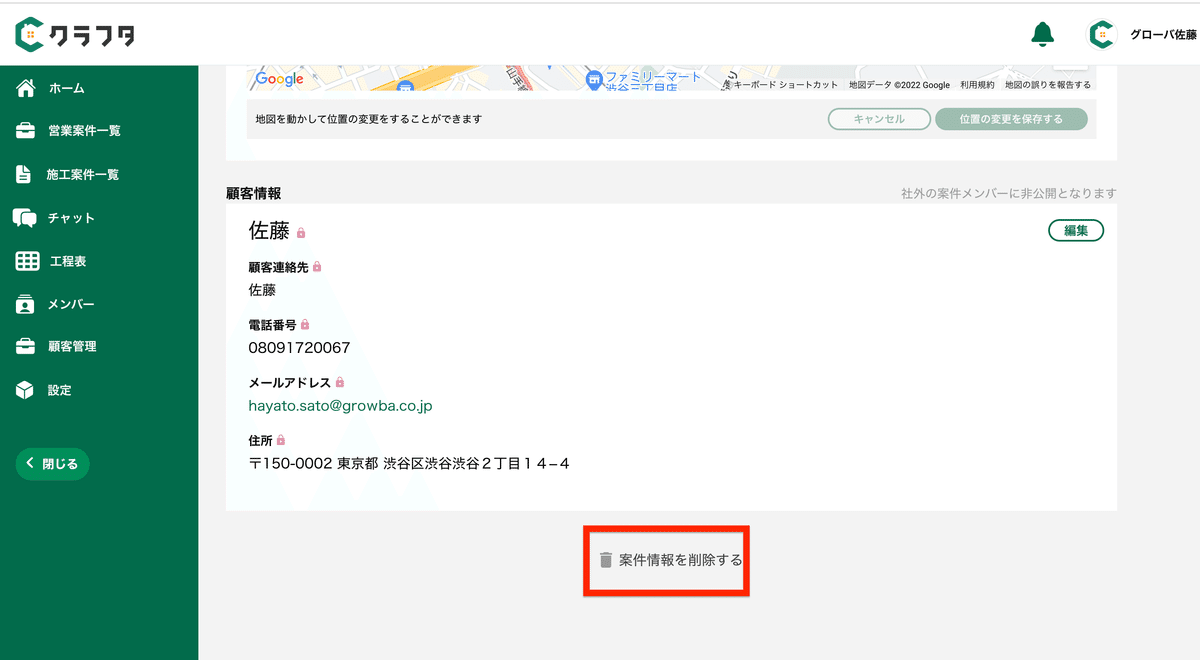Click 地図を動かして位置の変更 instruction text
Screen dimensions: 1200x660
[x=369, y=119]
